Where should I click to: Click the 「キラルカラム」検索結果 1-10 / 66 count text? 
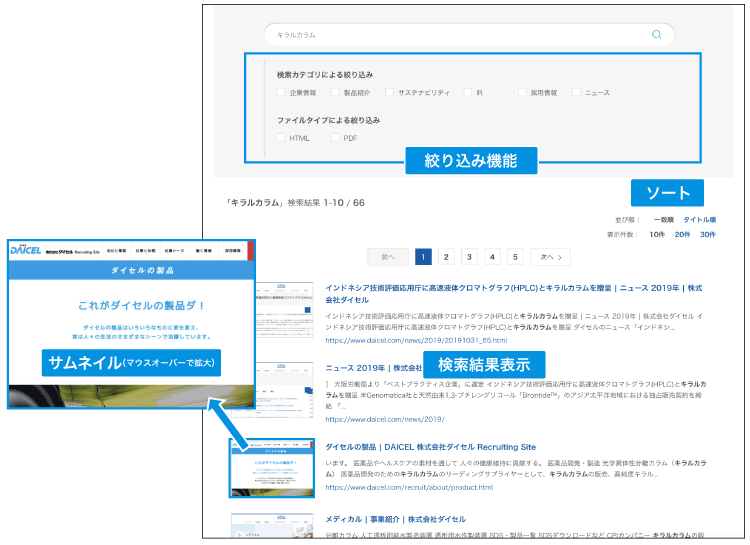point(295,203)
